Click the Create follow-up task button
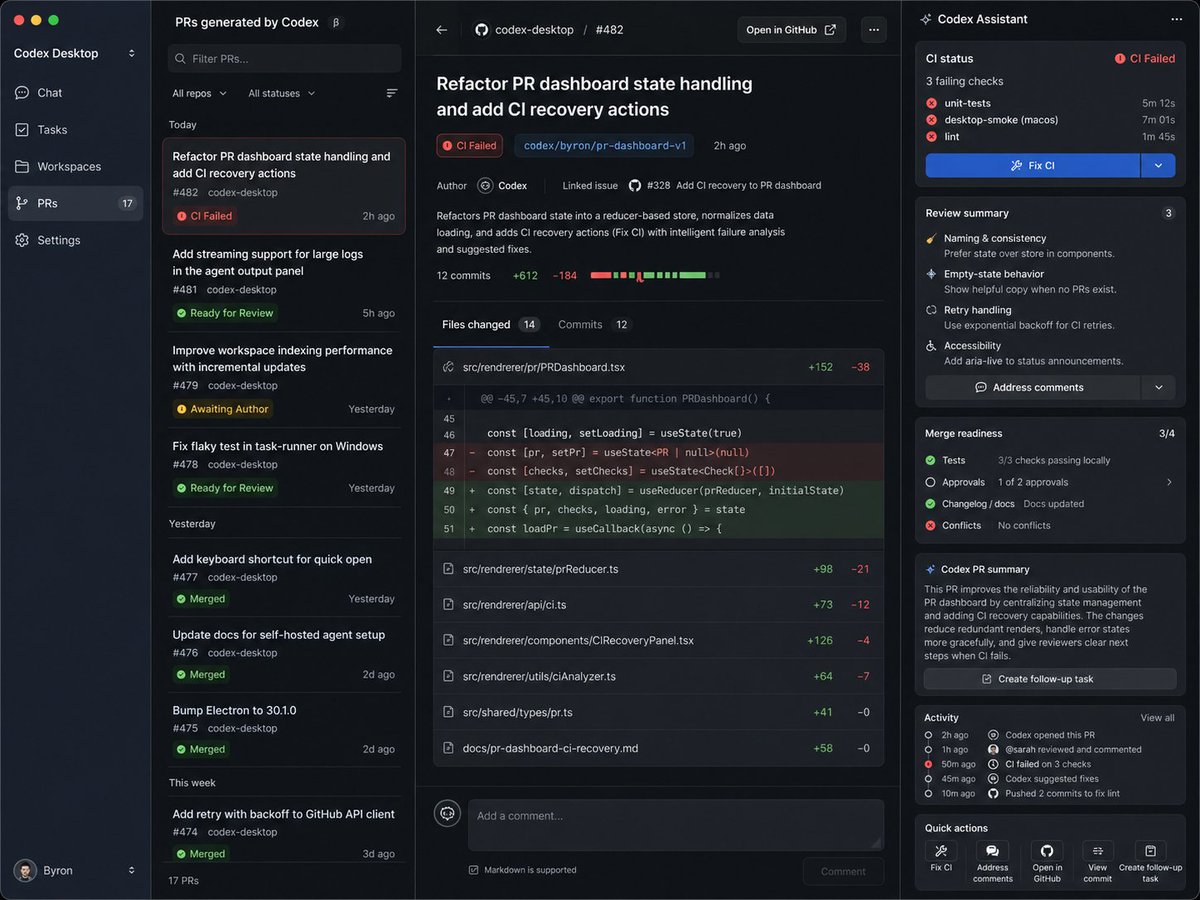The height and width of the screenshot is (900, 1200). tap(1050, 679)
